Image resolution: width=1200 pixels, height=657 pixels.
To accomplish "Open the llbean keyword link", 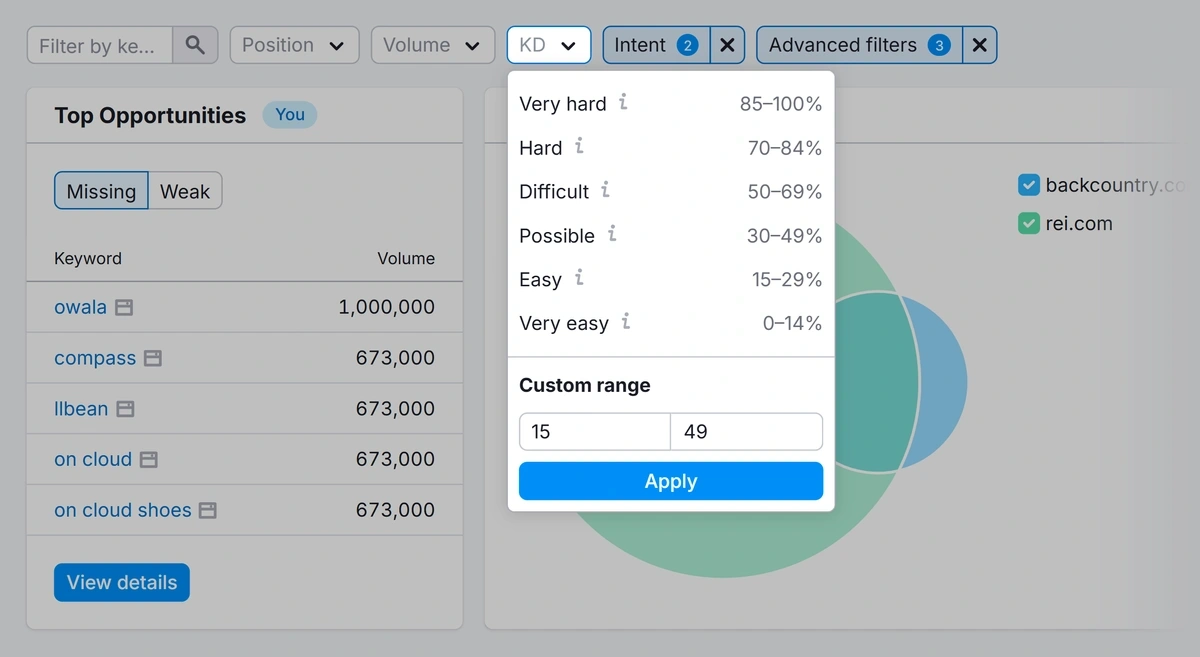I will tap(81, 409).
